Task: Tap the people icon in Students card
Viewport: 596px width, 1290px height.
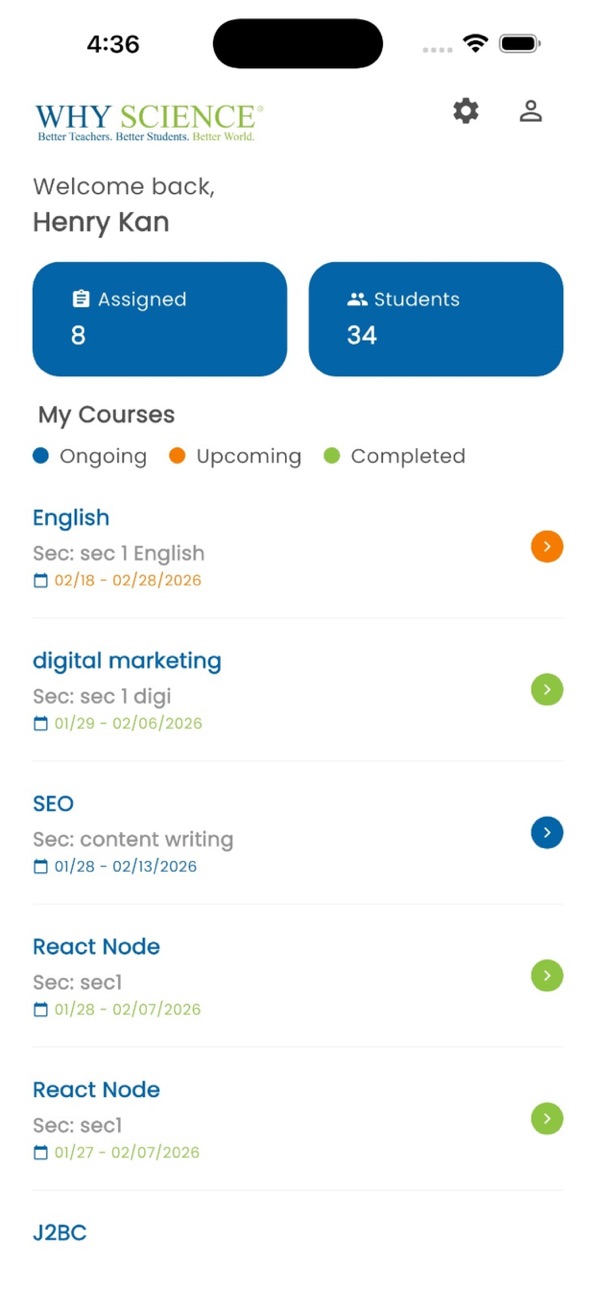Action: click(357, 299)
